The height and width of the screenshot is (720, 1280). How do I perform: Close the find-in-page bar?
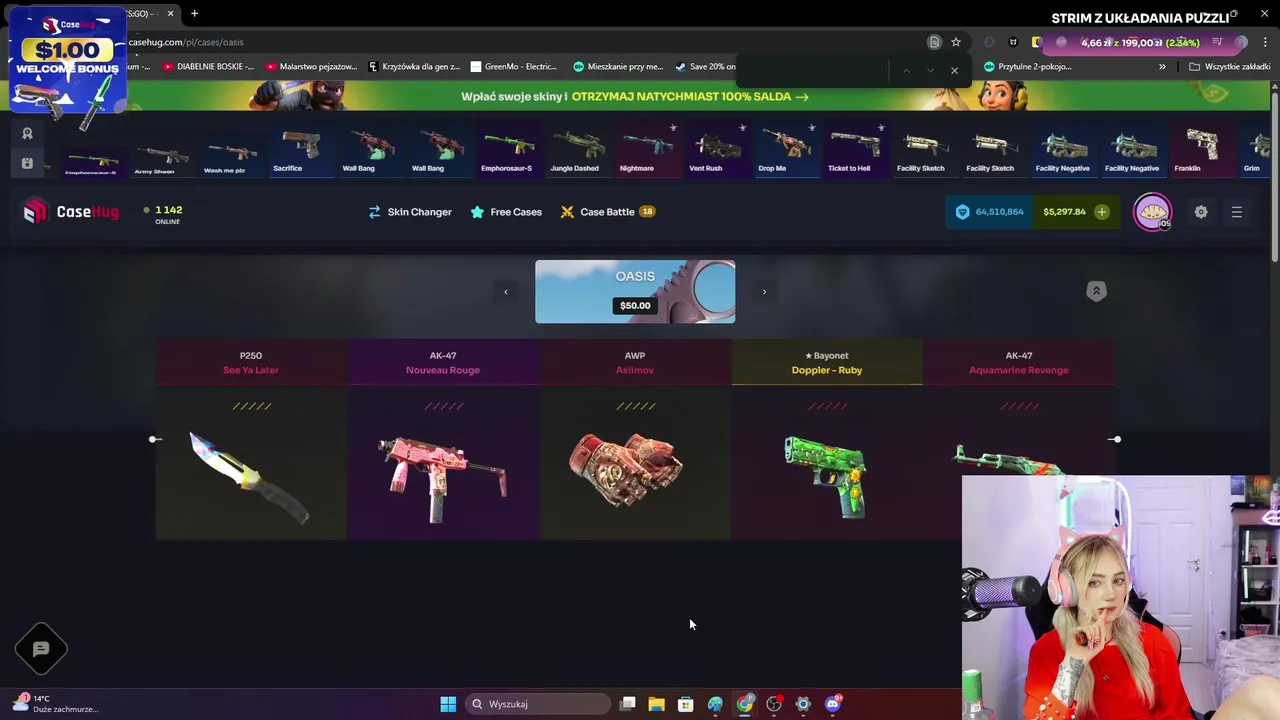pyautogui.click(x=954, y=70)
